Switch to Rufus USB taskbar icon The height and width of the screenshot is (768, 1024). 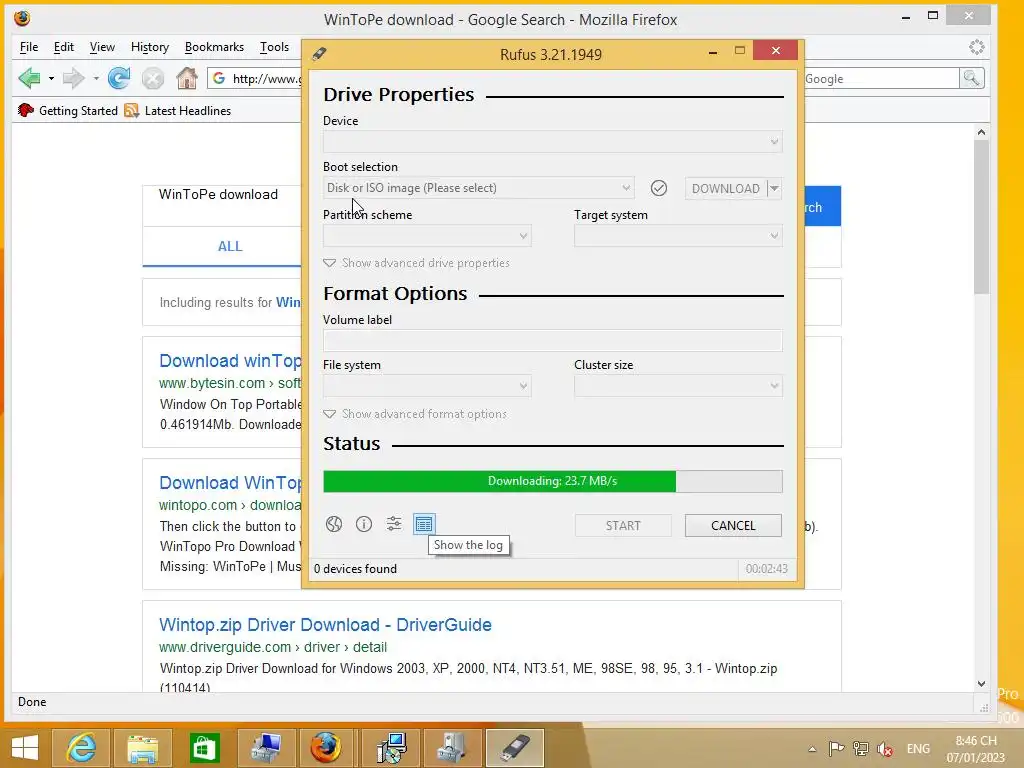515,748
